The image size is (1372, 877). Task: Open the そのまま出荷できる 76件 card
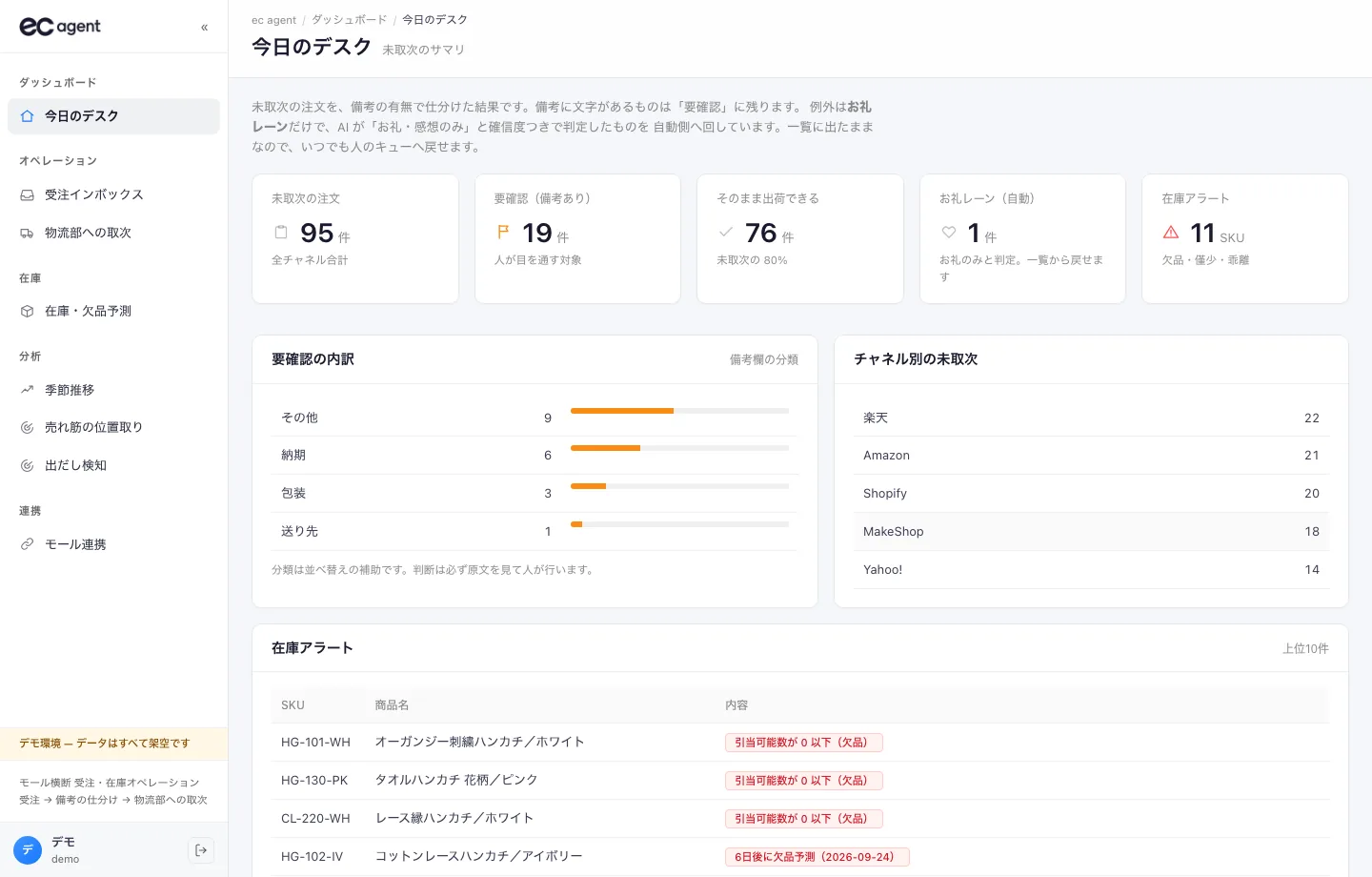[x=800, y=239]
